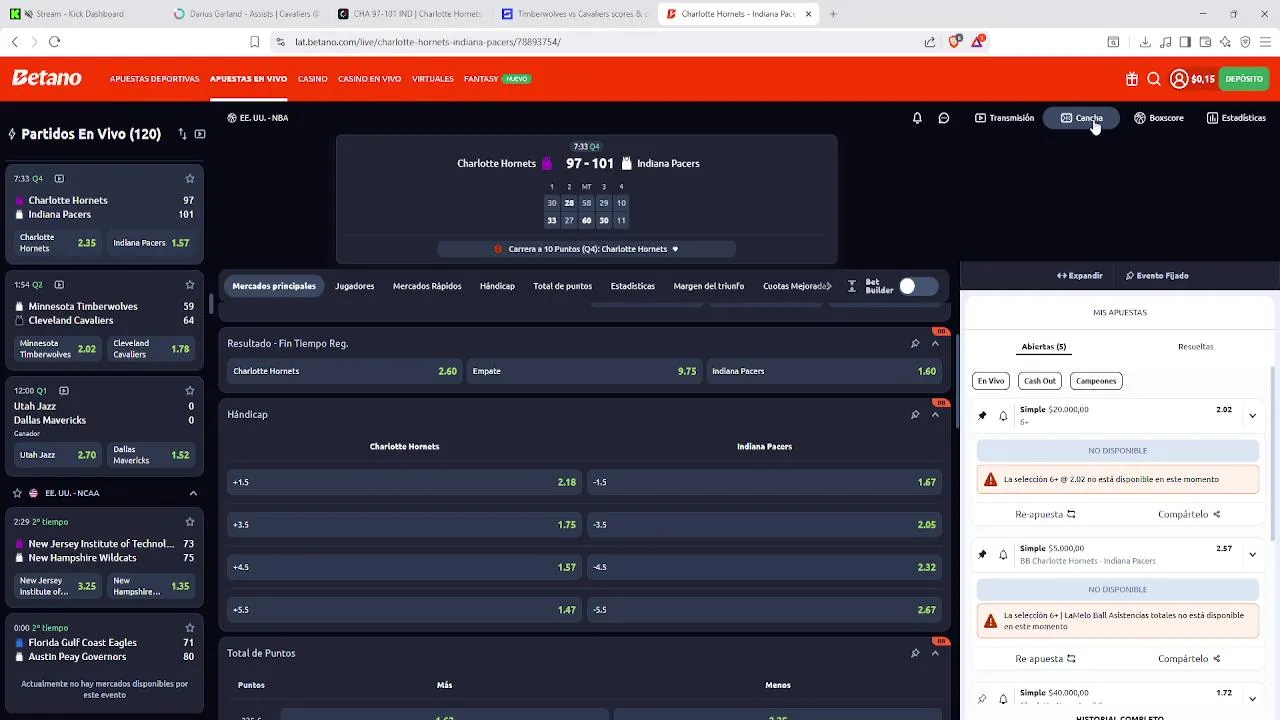This screenshot has height=720, width=1280.
Task: Click the DEPÓSITO button
Action: click(x=1244, y=79)
